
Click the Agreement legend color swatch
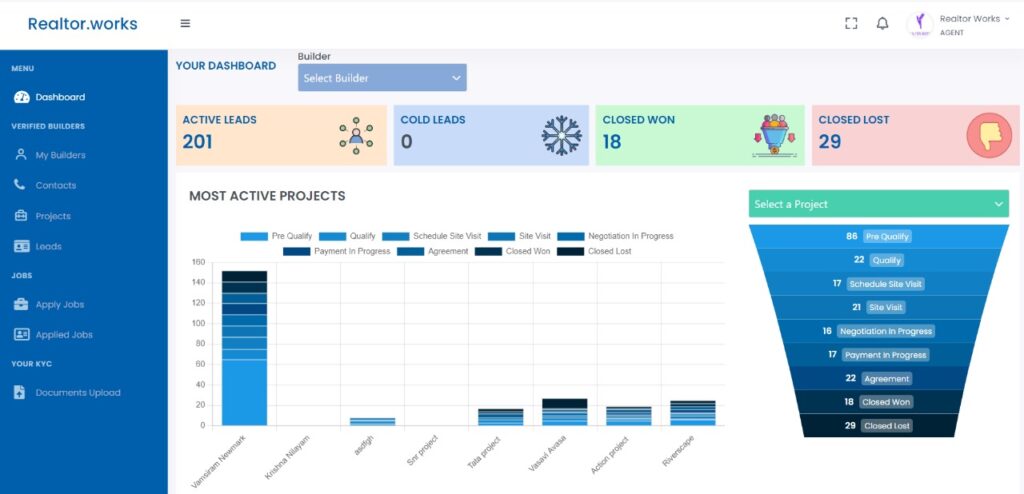click(x=410, y=251)
